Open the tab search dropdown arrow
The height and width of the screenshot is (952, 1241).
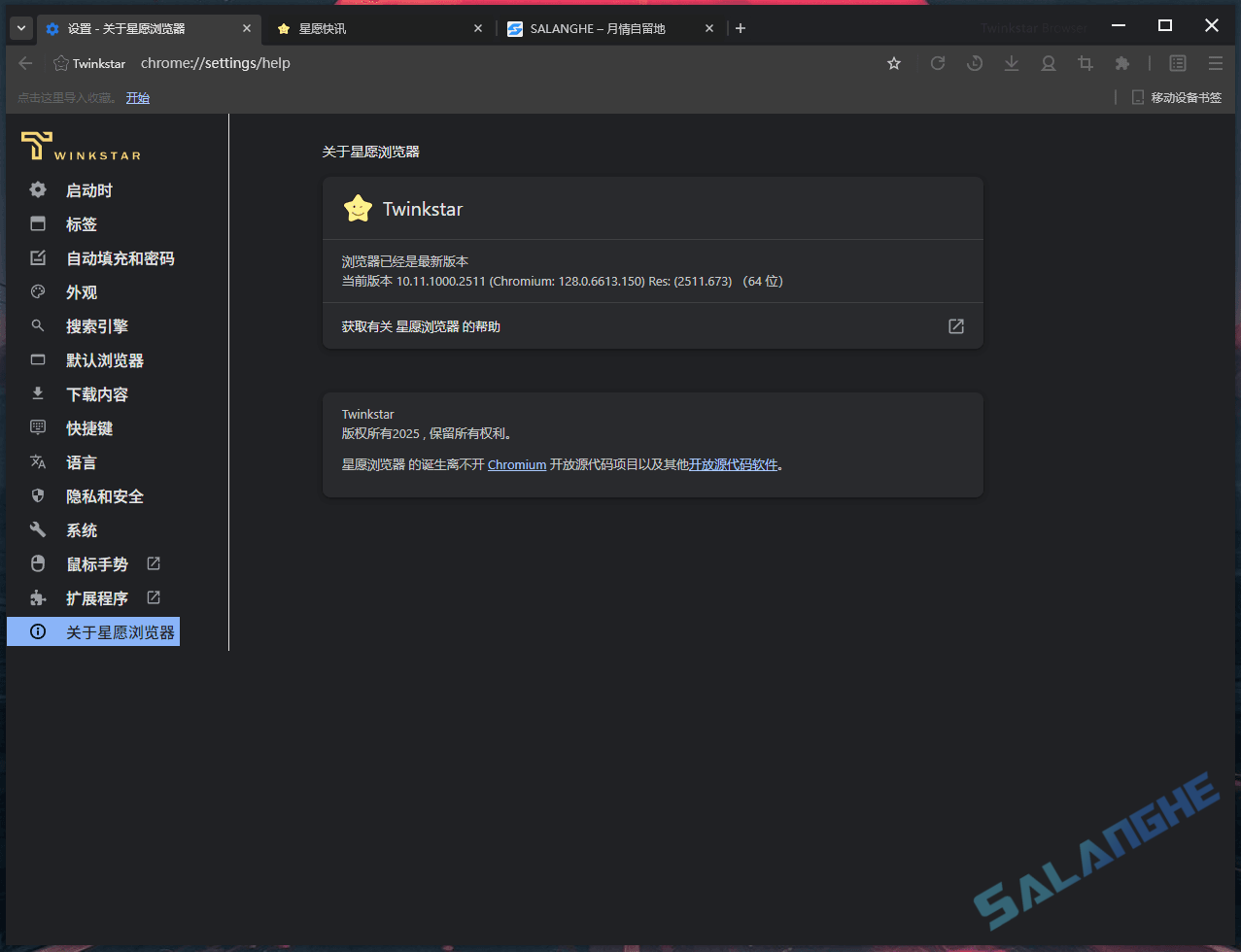[19, 27]
